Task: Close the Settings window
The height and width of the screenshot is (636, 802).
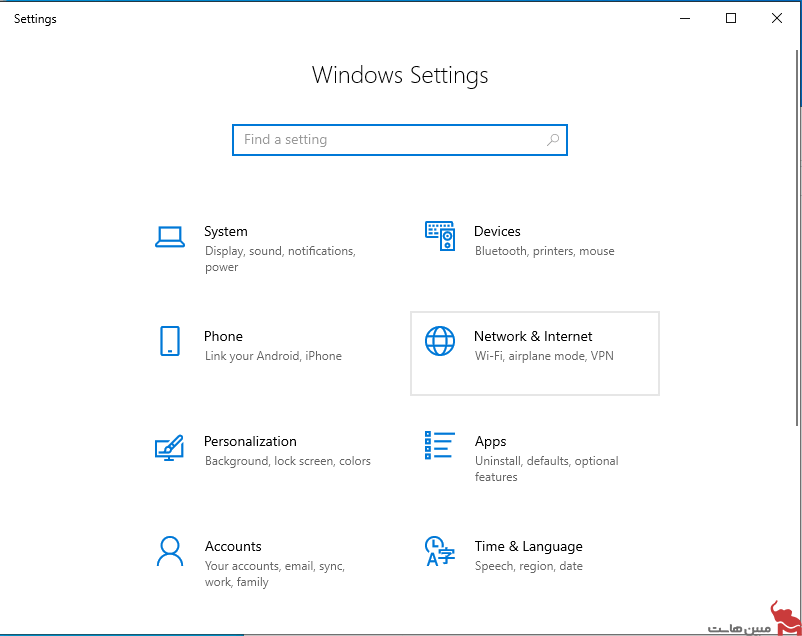Action: pos(776,18)
